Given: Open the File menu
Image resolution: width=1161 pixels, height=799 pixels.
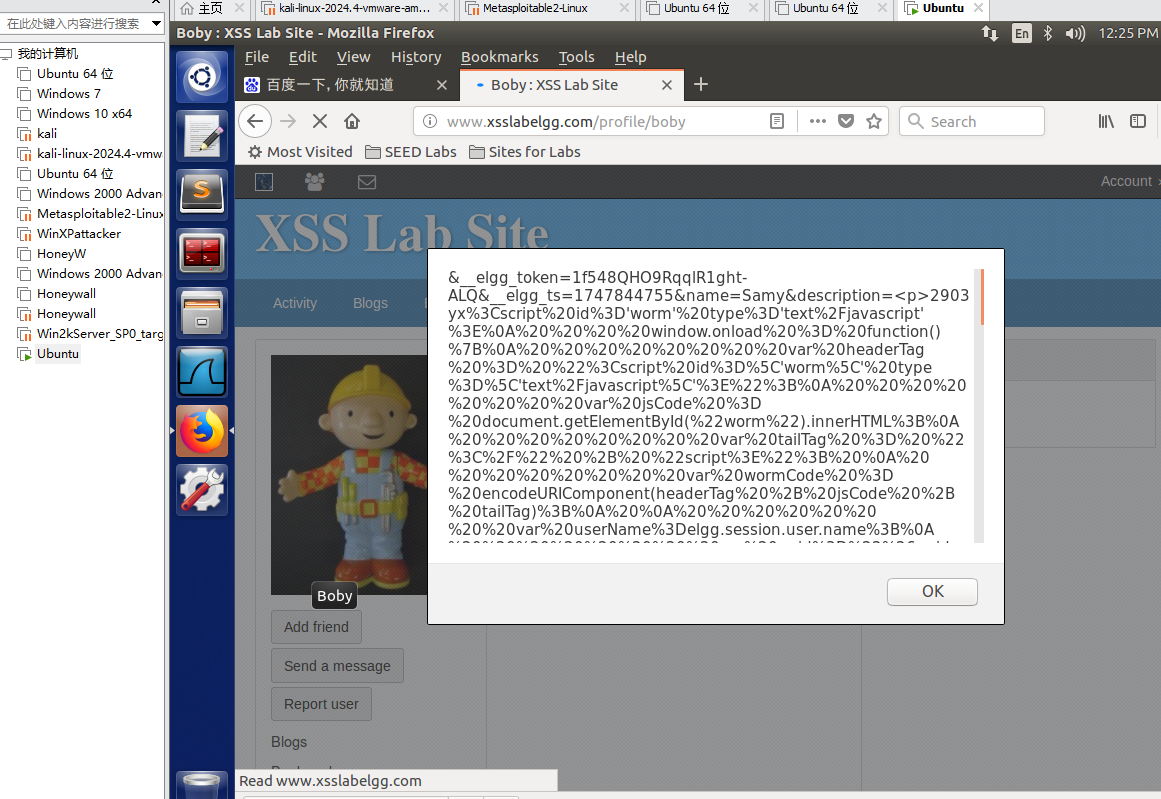Looking at the screenshot, I should (x=257, y=57).
